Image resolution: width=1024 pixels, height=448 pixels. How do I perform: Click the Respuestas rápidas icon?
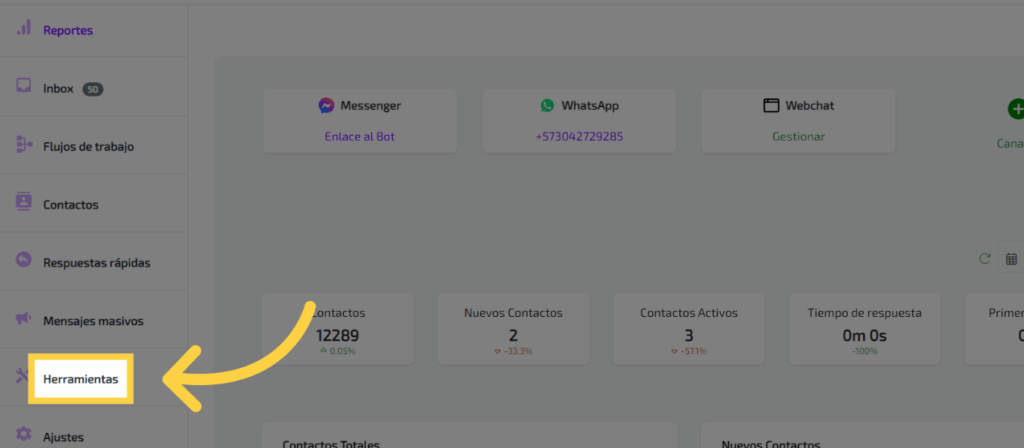click(24, 261)
